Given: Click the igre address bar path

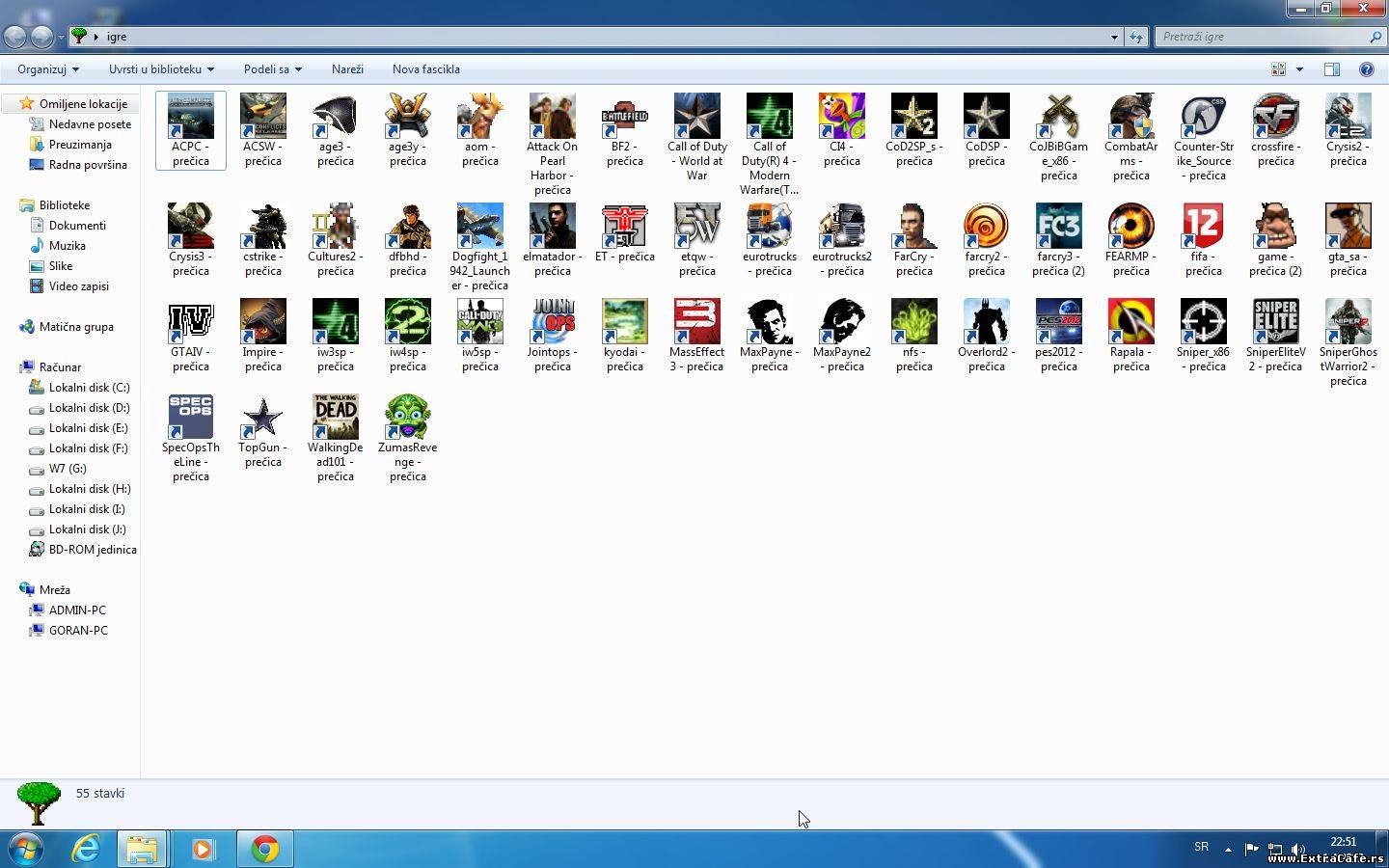Looking at the screenshot, I should (117, 37).
